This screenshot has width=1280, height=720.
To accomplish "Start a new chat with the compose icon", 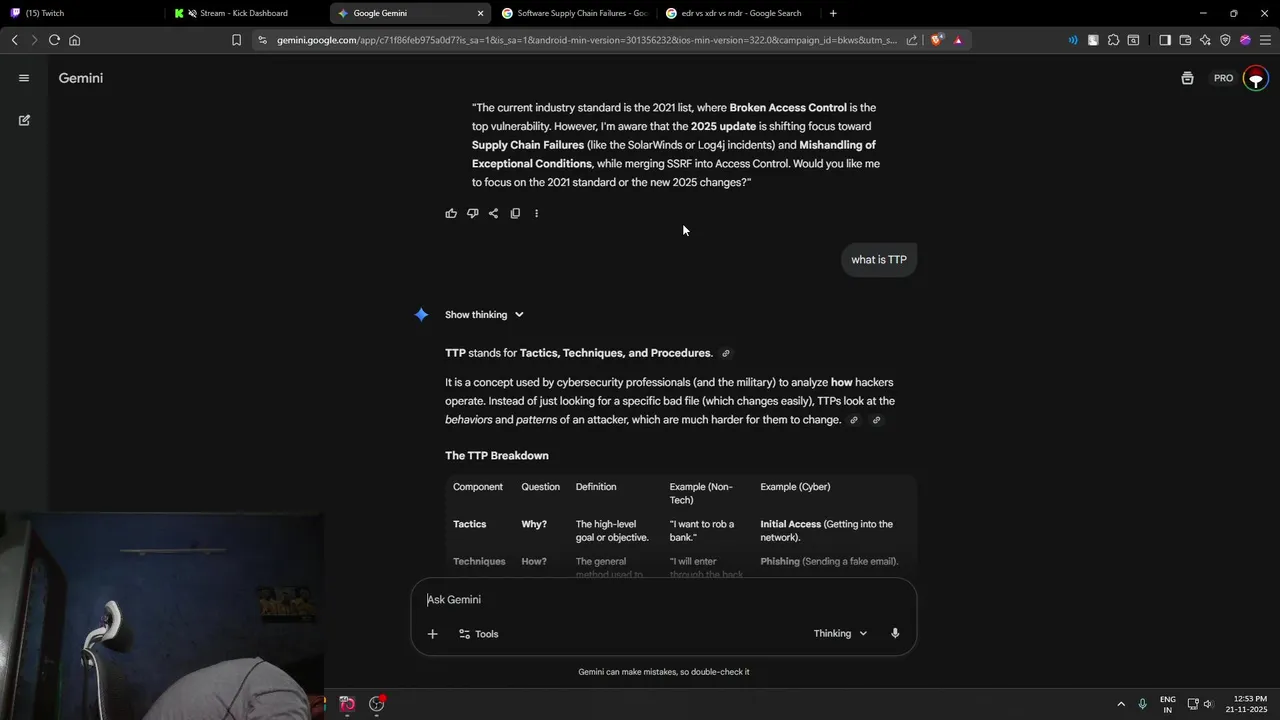I will click(24, 120).
